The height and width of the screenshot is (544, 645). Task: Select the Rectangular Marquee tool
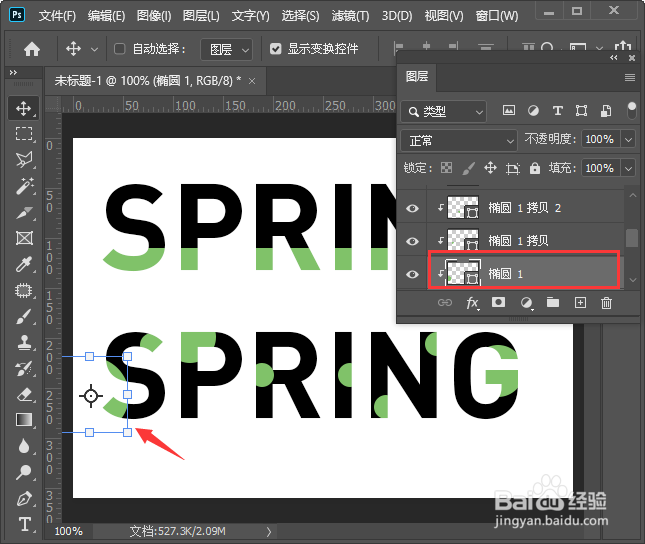[x=23, y=134]
